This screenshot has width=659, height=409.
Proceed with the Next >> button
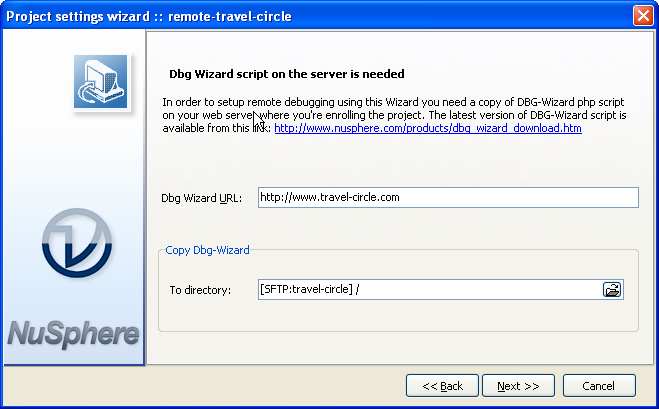pos(518,386)
